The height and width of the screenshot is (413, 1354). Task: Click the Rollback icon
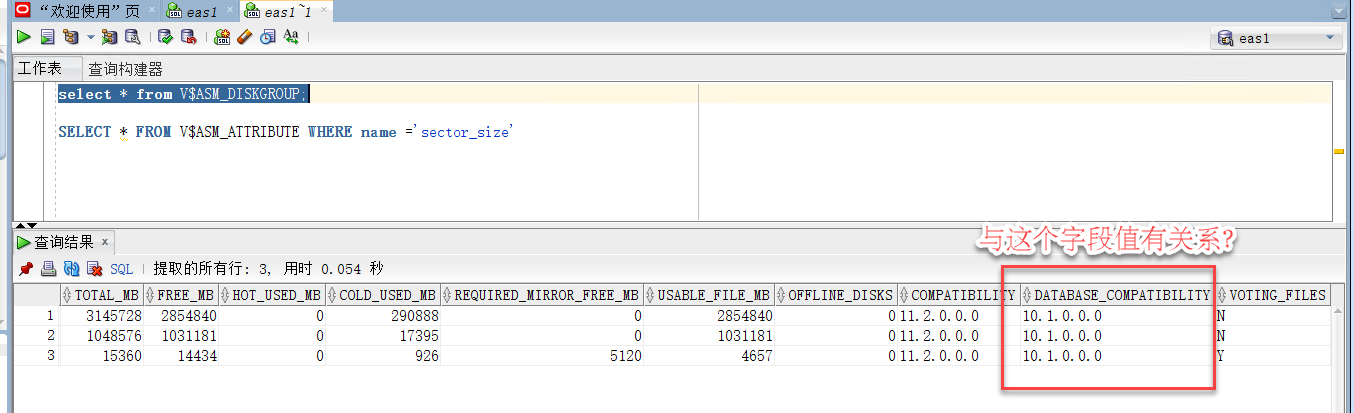point(187,37)
